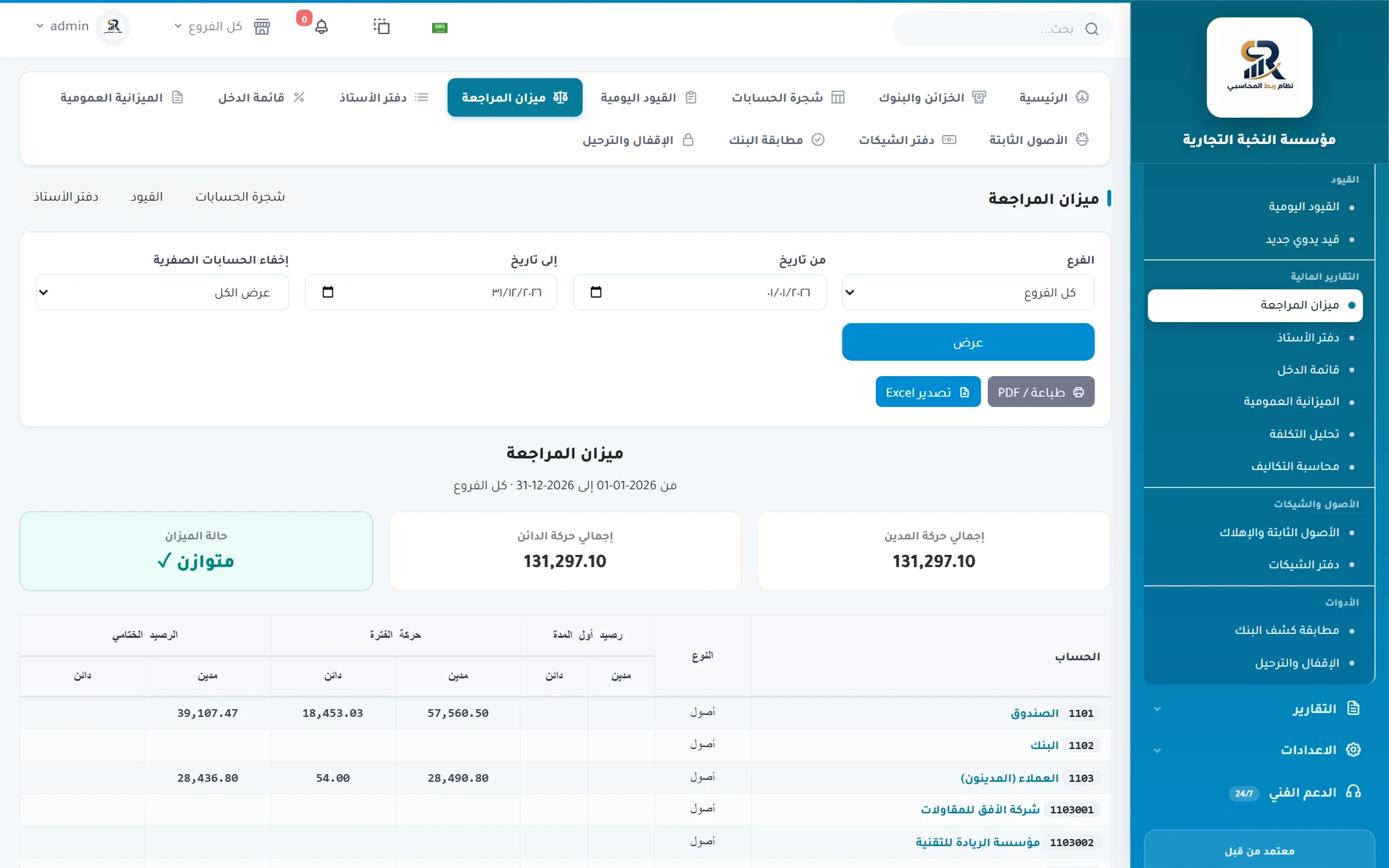Click the القيود breadcrumb link
This screenshot has height=868, width=1389.
[147, 197]
